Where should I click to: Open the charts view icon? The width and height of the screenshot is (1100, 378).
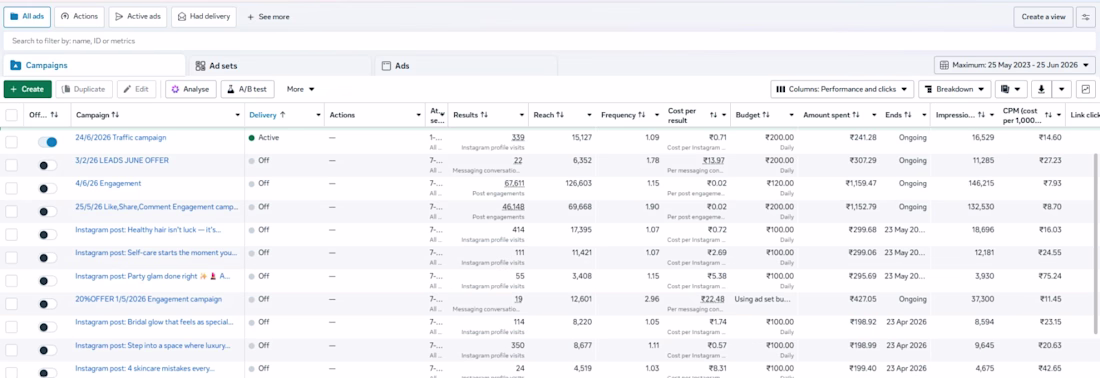click(x=1086, y=89)
